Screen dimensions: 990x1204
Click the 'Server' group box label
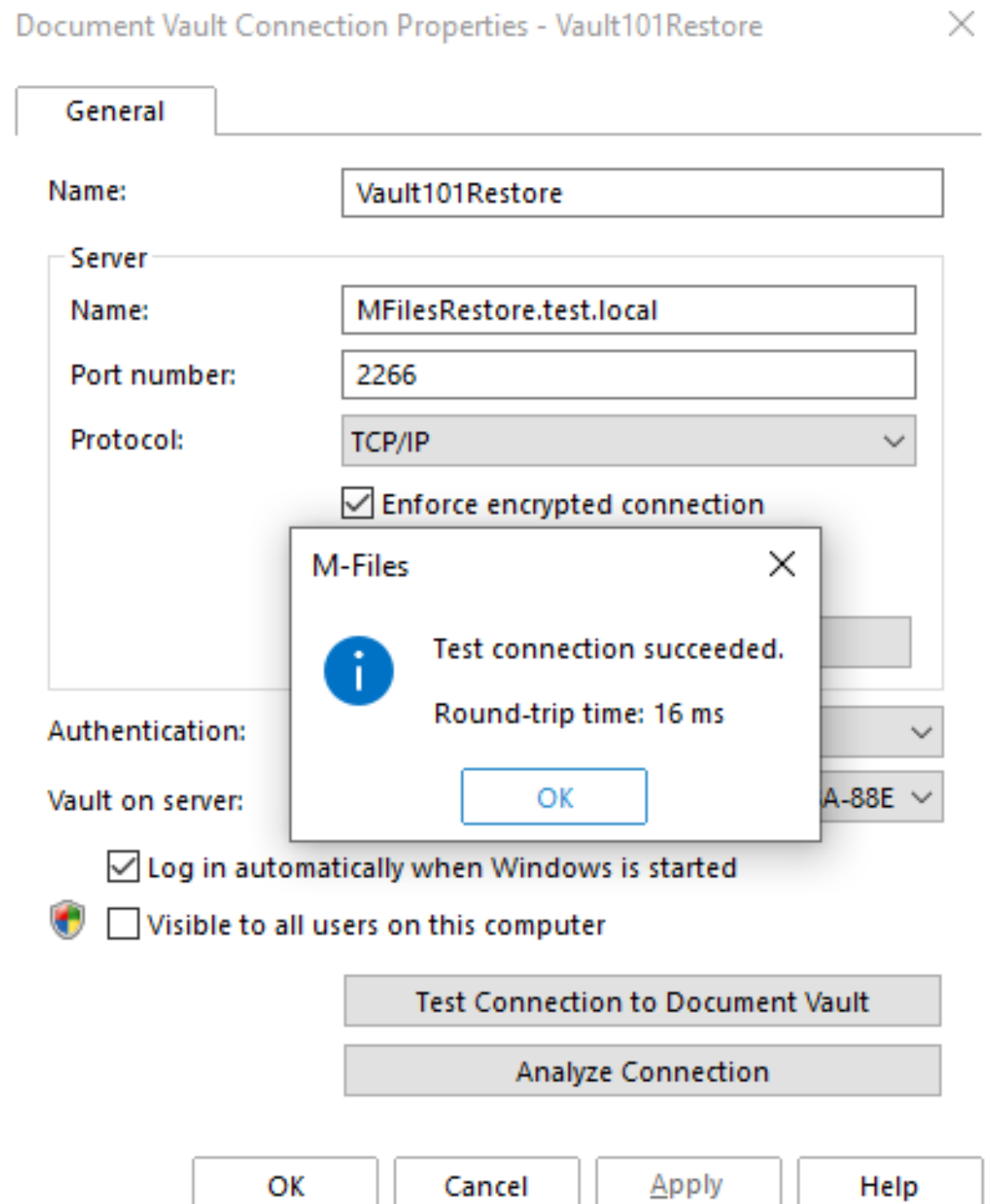[109, 258]
